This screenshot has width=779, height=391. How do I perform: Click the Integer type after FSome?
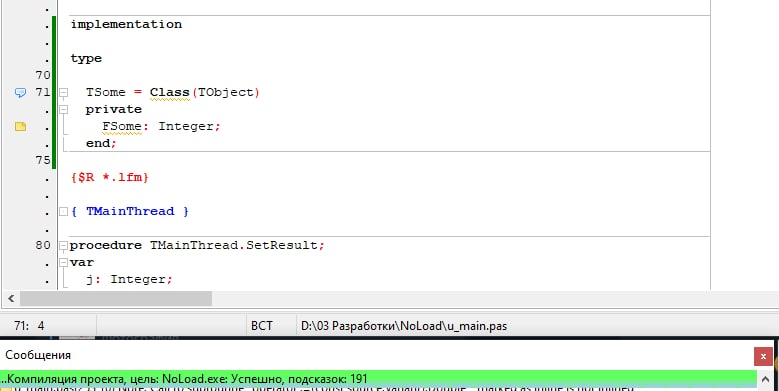pos(186,126)
